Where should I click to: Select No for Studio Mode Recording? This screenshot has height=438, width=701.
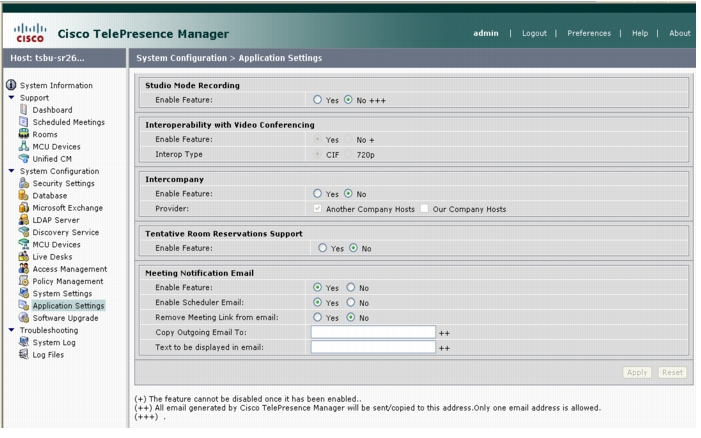[348, 100]
